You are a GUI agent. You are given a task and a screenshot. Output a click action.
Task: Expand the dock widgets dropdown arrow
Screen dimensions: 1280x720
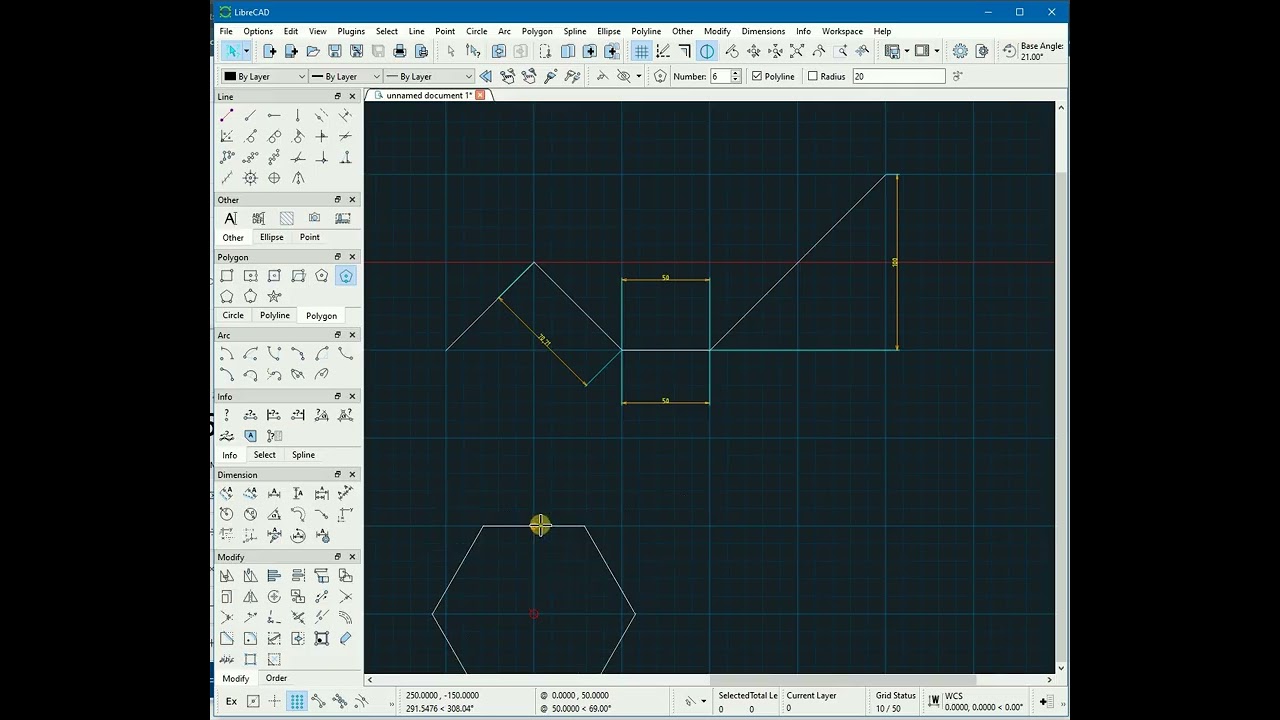click(x=937, y=51)
